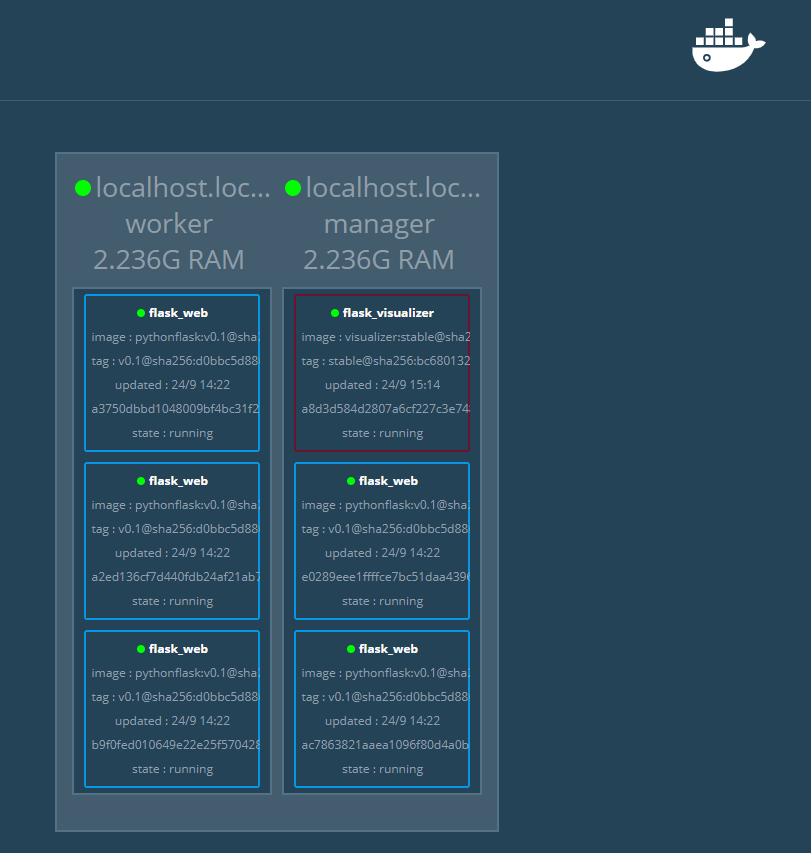Image resolution: width=811 pixels, height=853 pixels.
Task: Click the worker node's localhost hostname
Action: (183, 188)
